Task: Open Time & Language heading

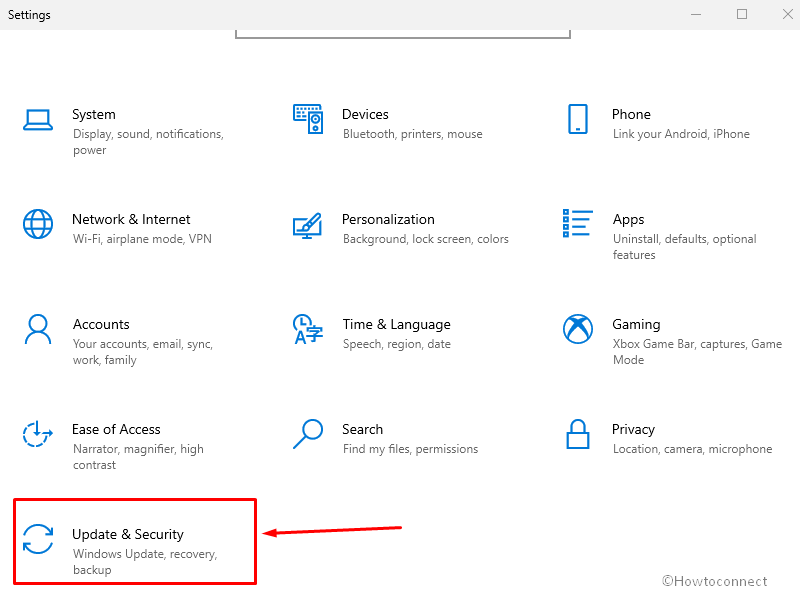Action: (396, 324)
